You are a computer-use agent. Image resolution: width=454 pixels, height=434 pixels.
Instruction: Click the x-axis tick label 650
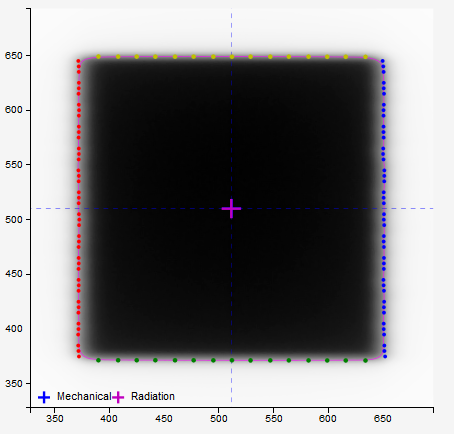[x=382, y=419]
